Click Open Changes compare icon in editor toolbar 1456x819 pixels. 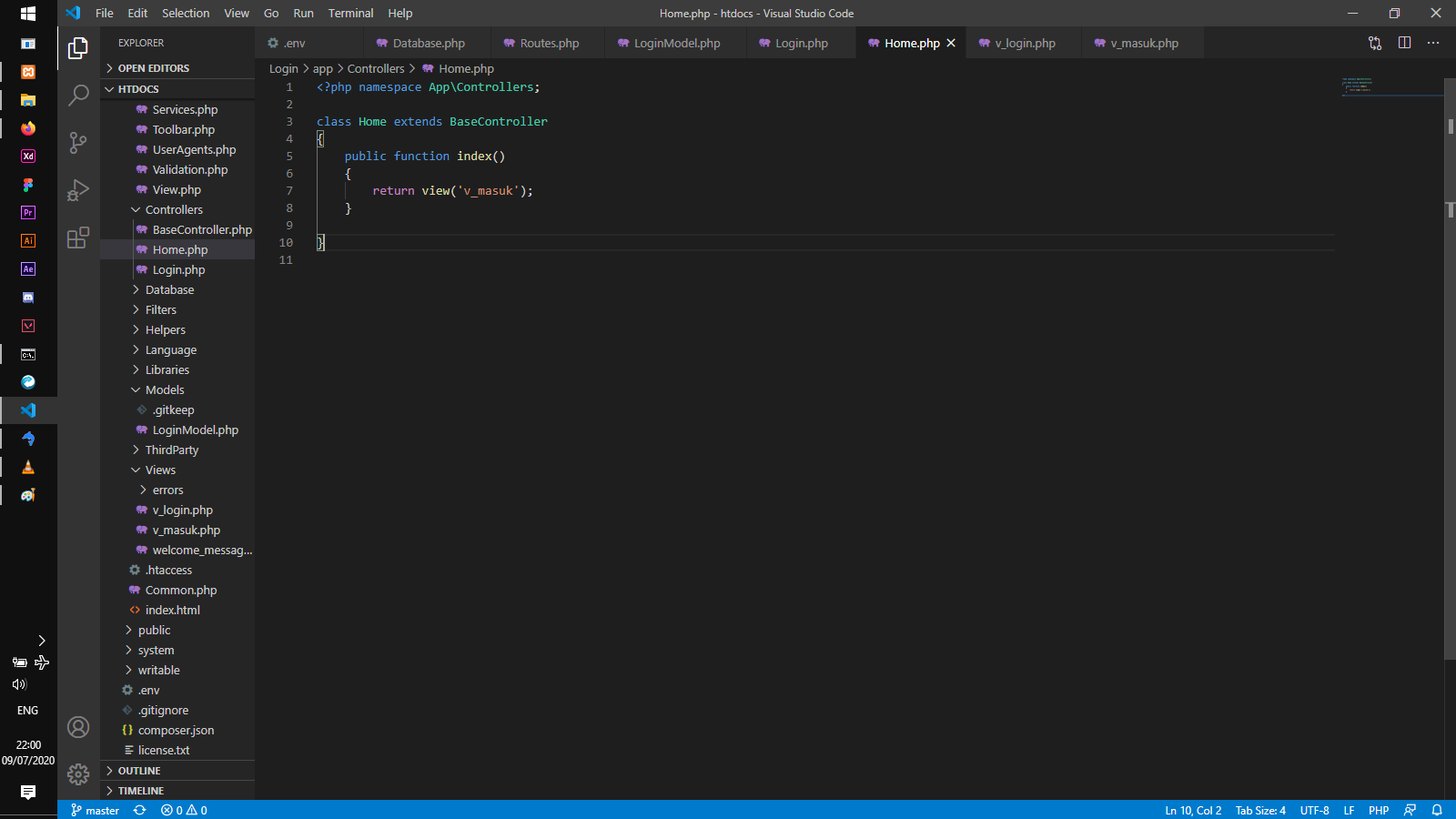click(x=1375, y=43)
